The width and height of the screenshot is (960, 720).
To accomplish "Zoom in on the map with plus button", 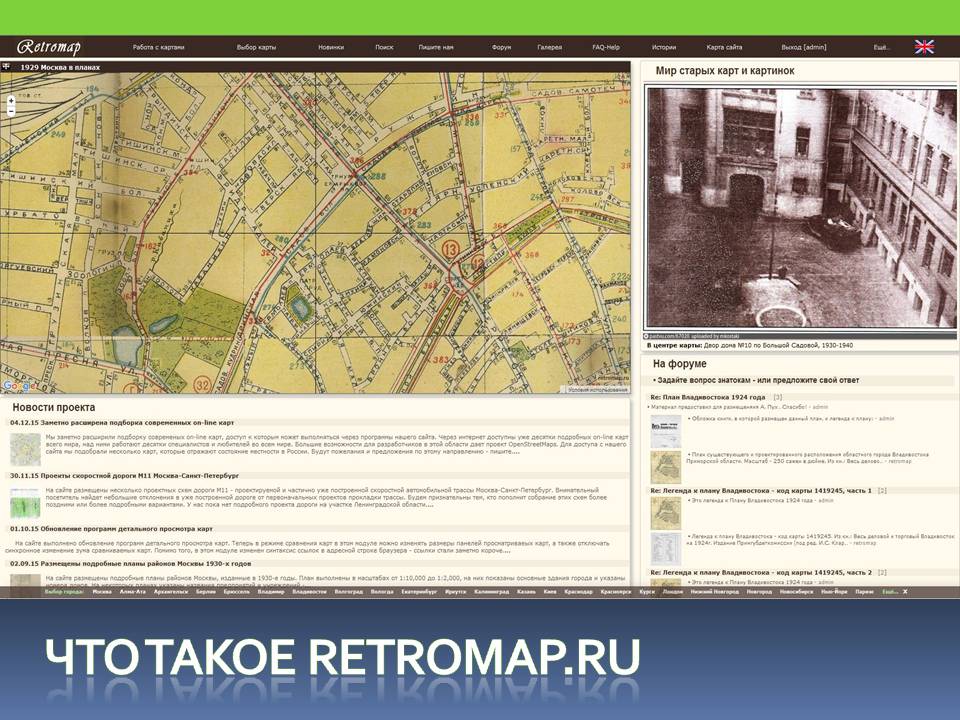I will [x=11, y=100].
